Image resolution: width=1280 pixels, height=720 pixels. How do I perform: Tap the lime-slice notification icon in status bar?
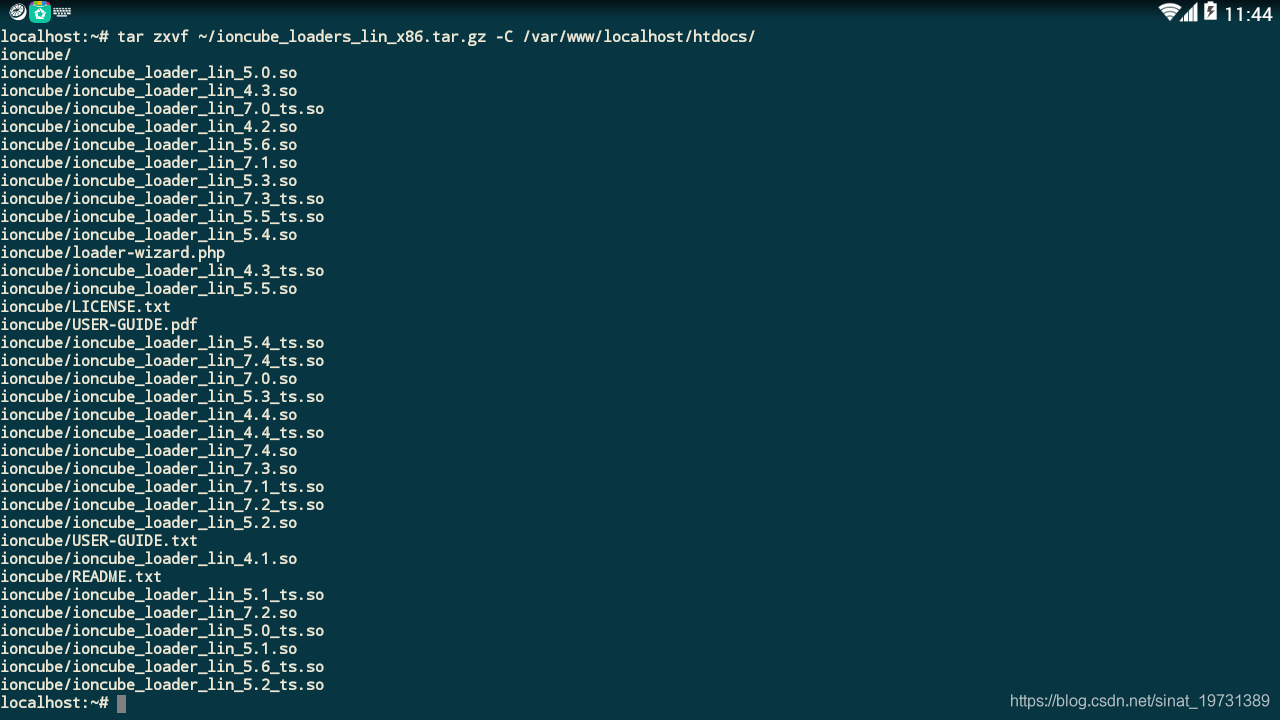pos(17,12)
